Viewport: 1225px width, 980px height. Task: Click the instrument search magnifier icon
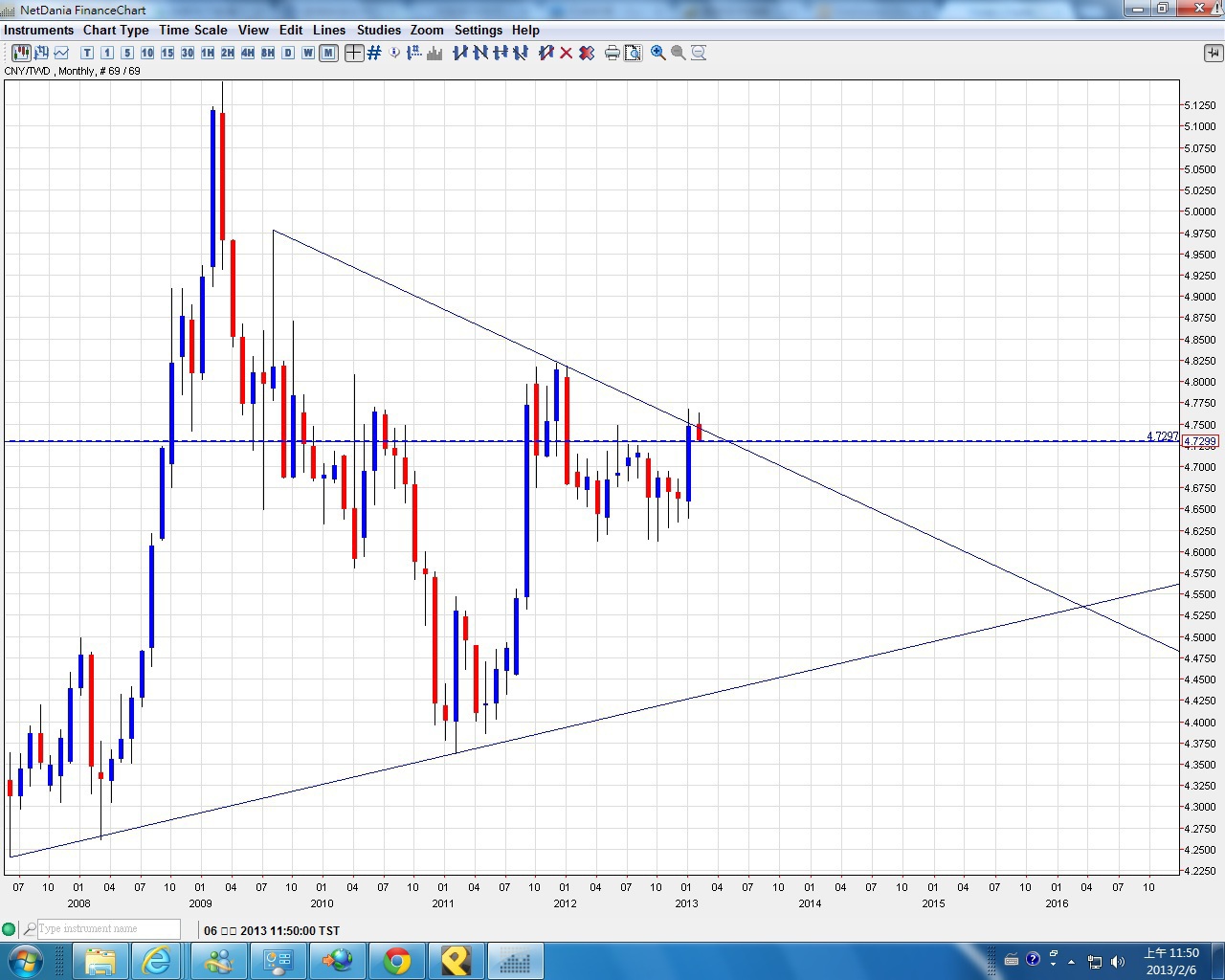pyautogui.click(x=30, y=928)
